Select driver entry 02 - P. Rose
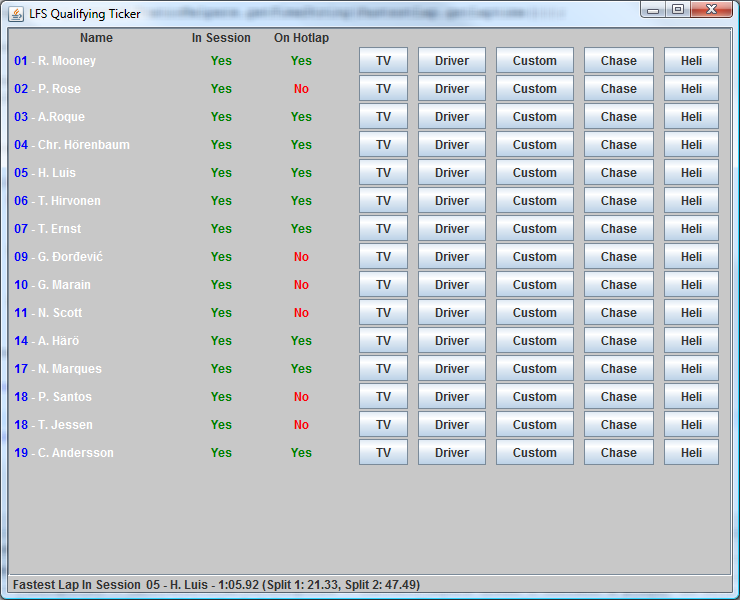 (47, 88)
